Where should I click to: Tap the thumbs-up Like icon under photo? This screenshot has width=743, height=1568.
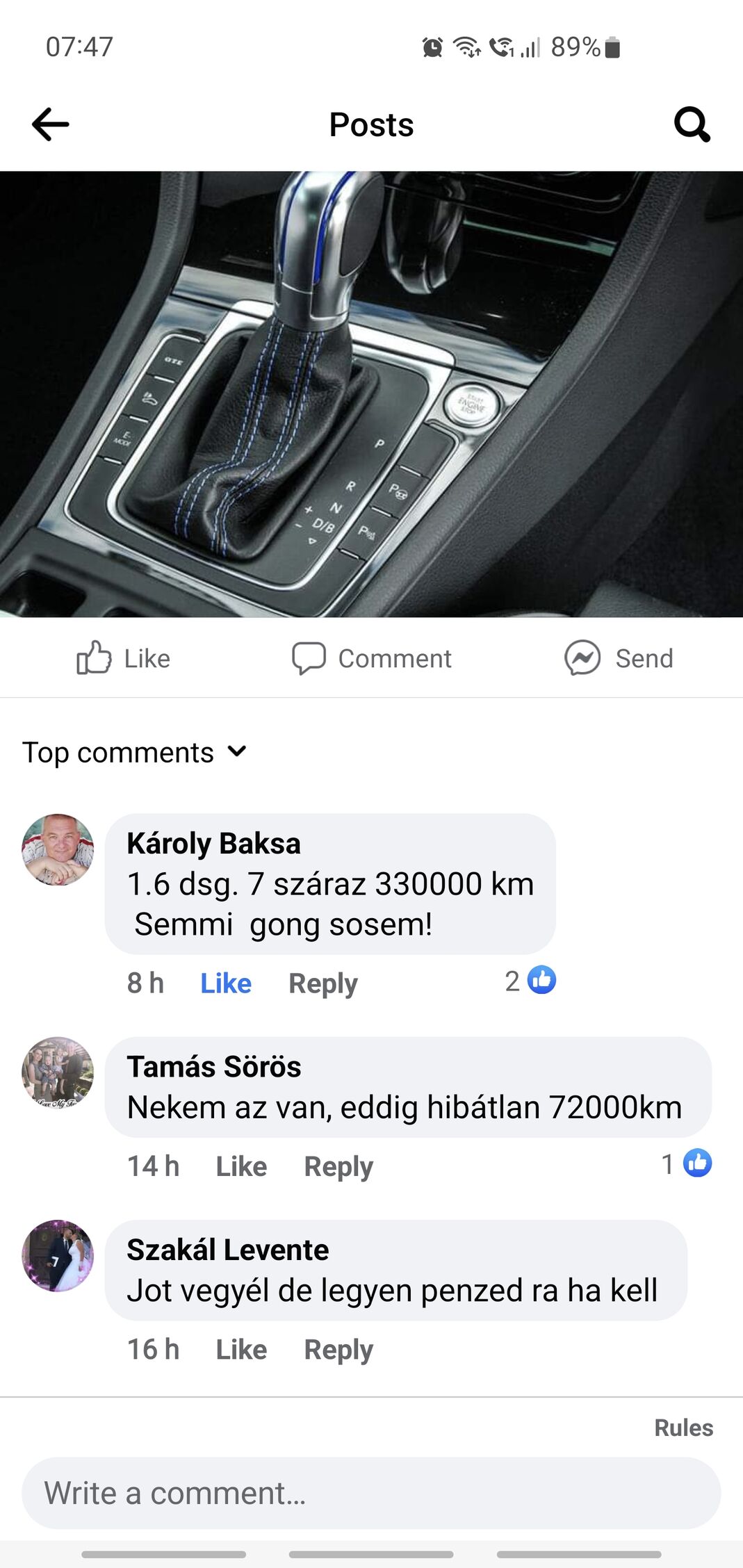click(x=94, y=658)
